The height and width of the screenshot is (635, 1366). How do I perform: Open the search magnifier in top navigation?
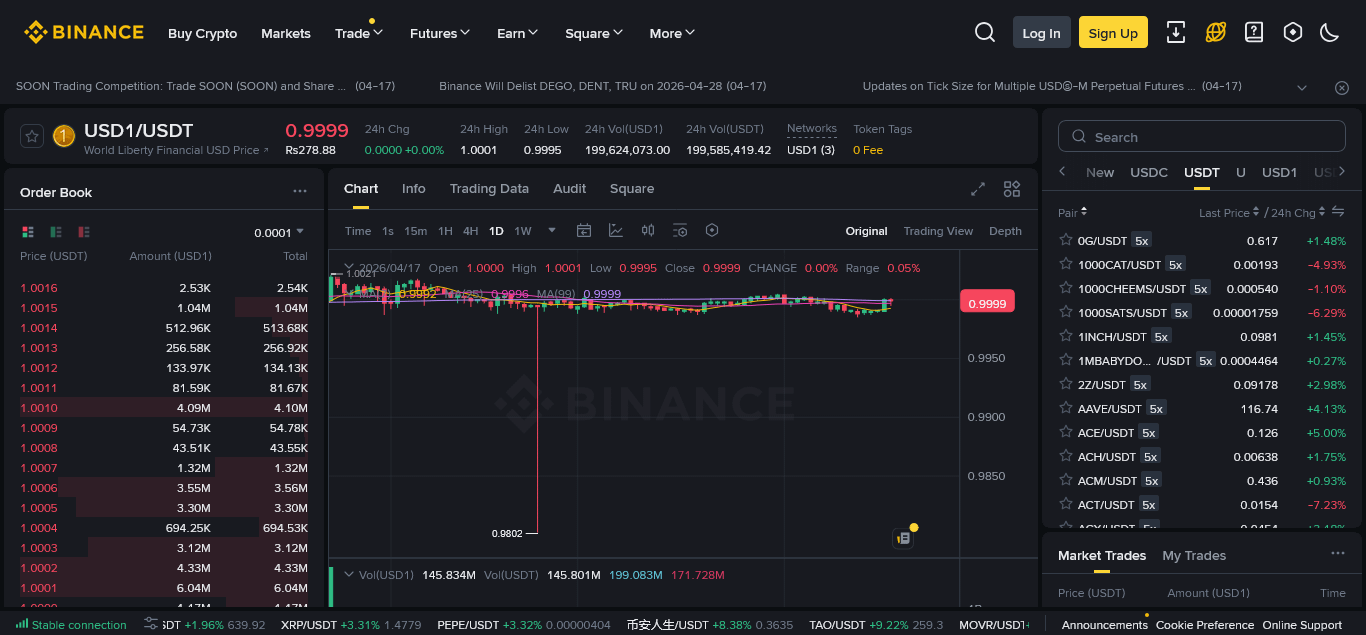click(x=985, y=33)
